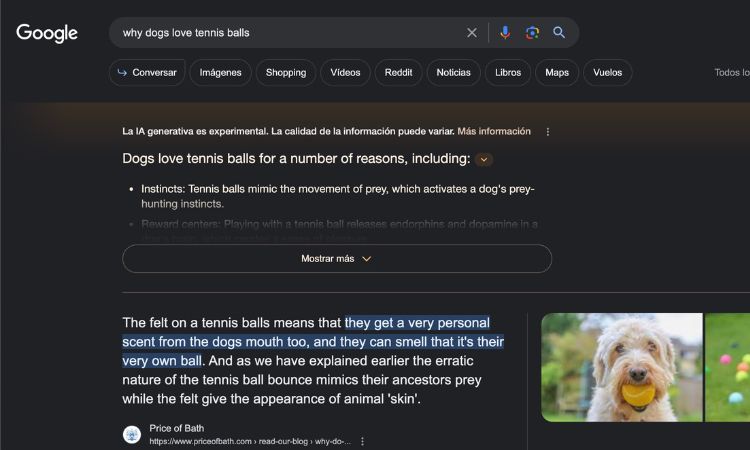Click the Más información link
The width and height of the screenshot is (750, 450).
[494, 131]
